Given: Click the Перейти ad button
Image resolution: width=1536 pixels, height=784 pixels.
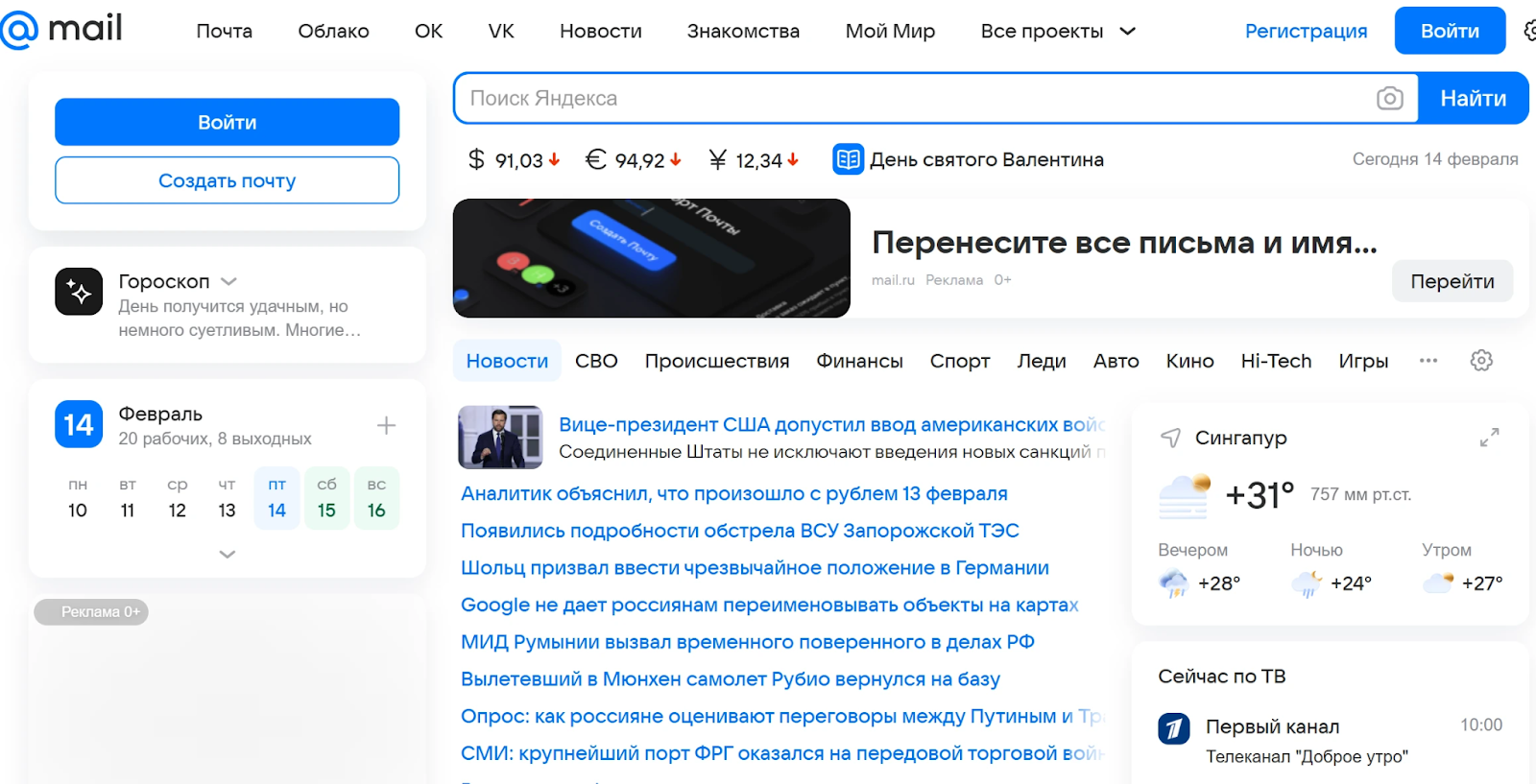Looking at the screenshot, I should (x=1452, y=281).
